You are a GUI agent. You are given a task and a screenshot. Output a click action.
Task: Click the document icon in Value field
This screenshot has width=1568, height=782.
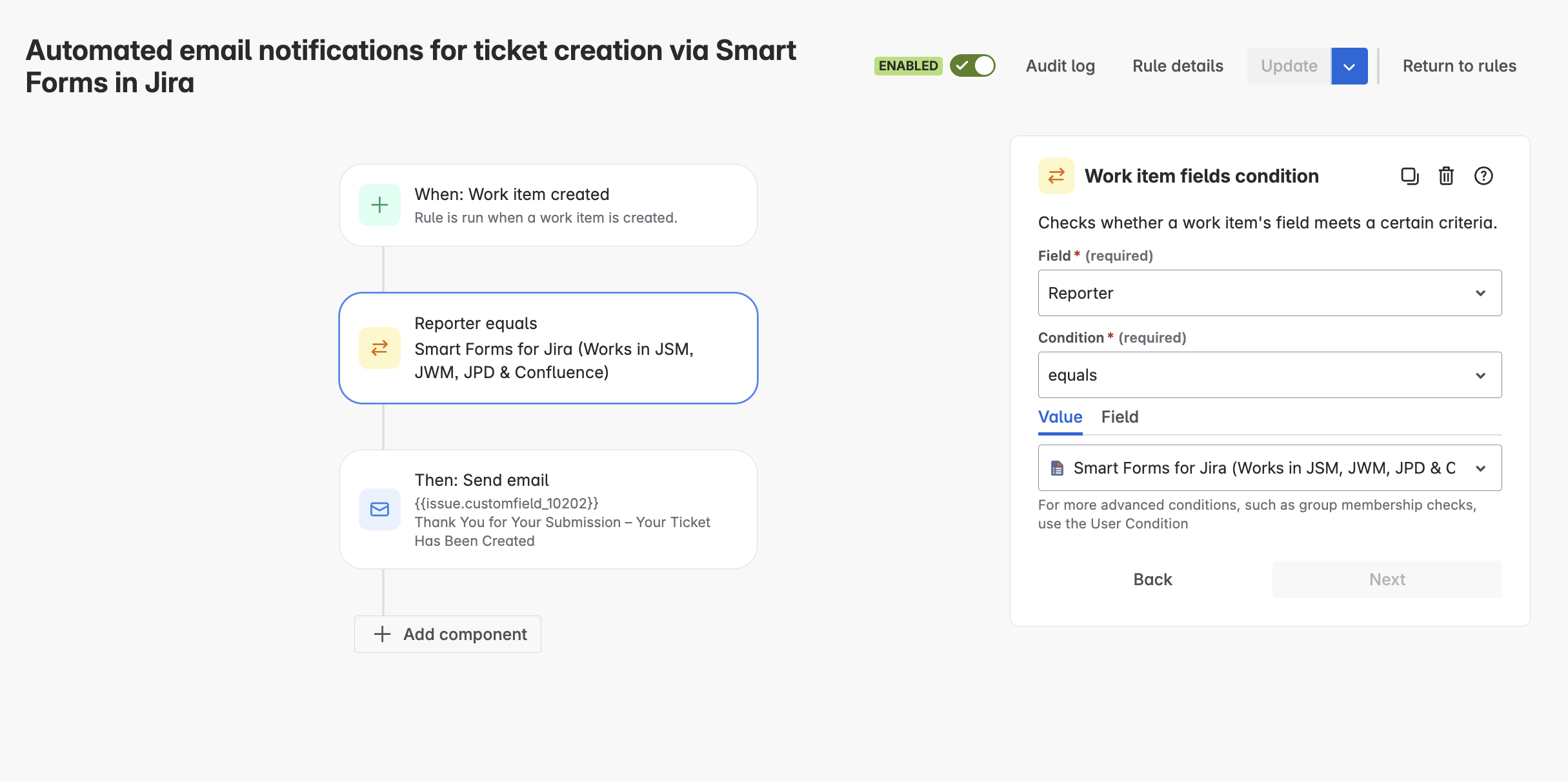coord(1057,468)
